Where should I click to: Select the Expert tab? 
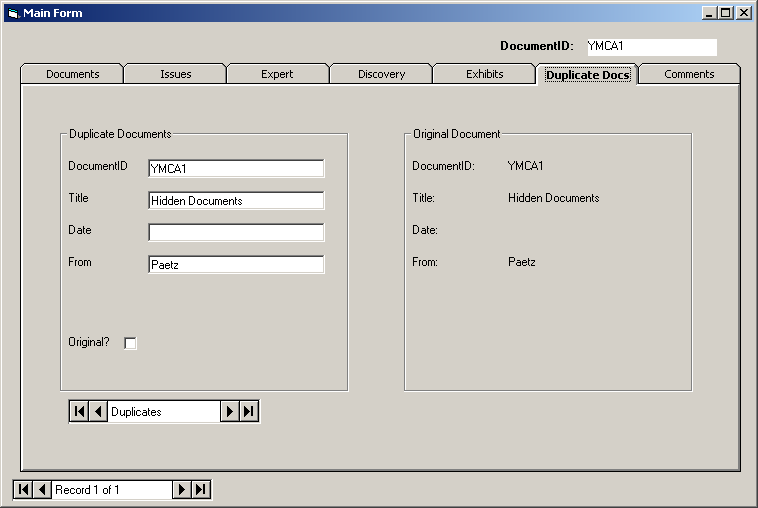[278, 74]
